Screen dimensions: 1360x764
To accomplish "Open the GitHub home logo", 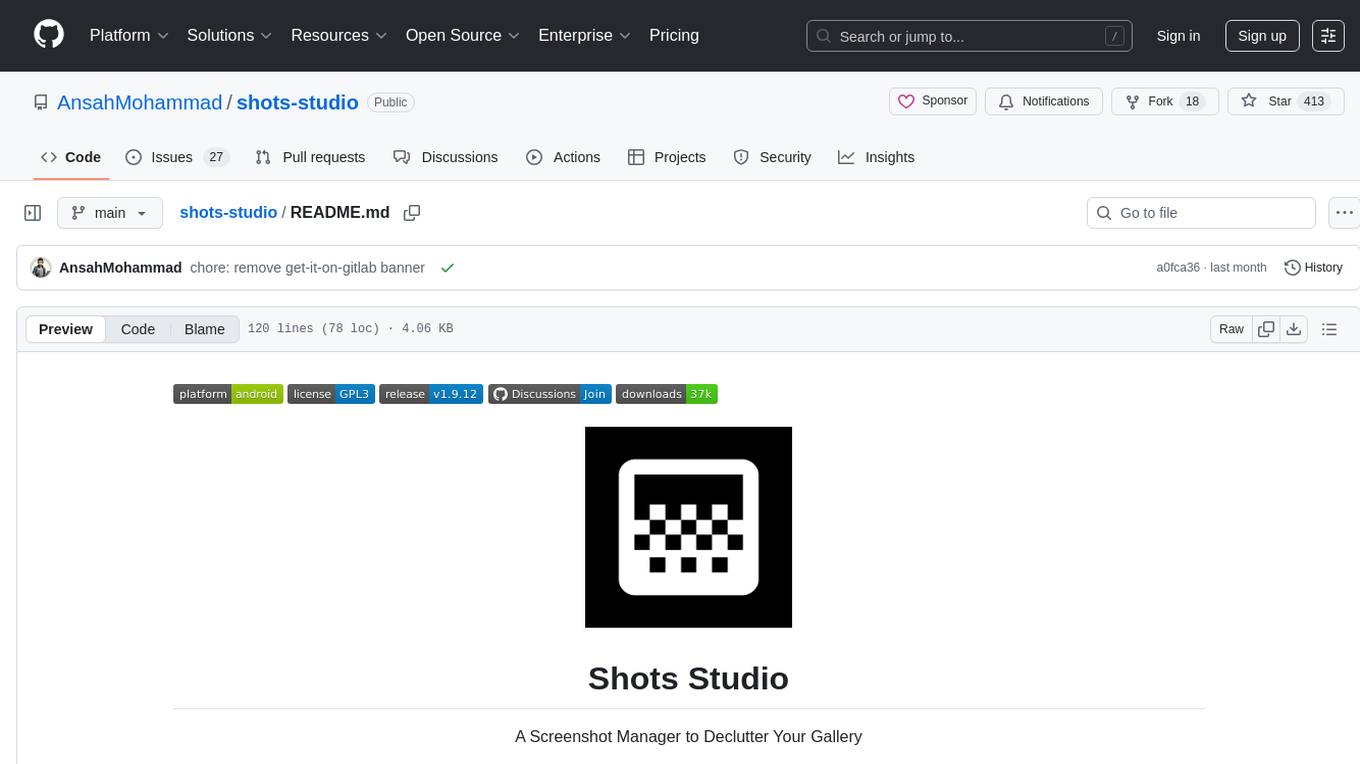I will click(49, 35).
